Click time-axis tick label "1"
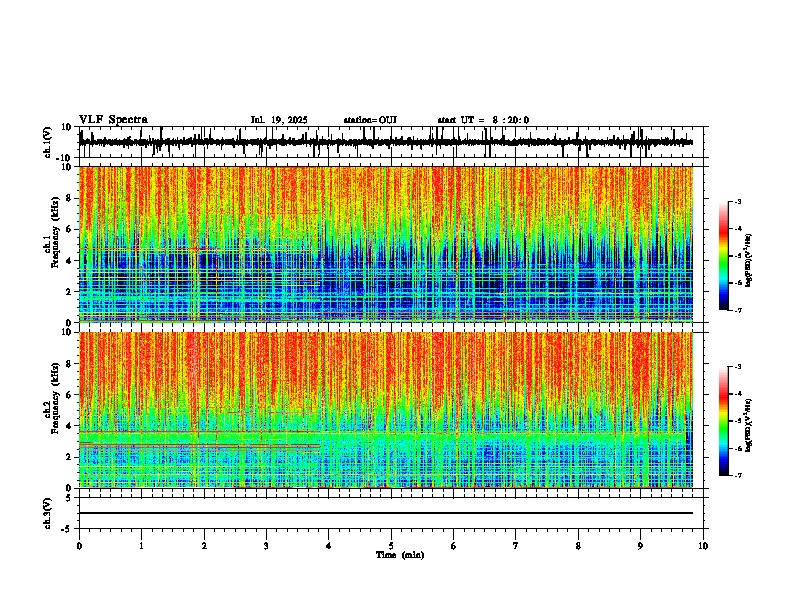Viewport: 792px width, 612px height. click(141, 546)
